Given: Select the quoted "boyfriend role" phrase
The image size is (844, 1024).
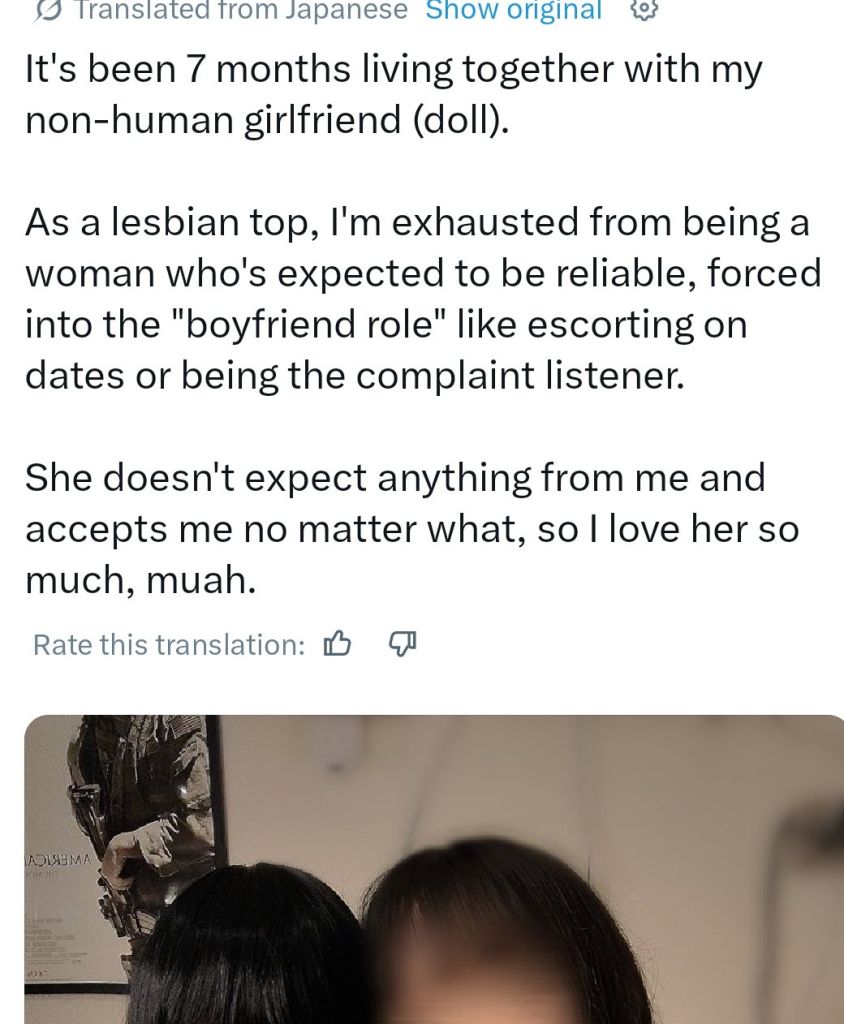Looking at the screenshot, I should coord(310,325).
